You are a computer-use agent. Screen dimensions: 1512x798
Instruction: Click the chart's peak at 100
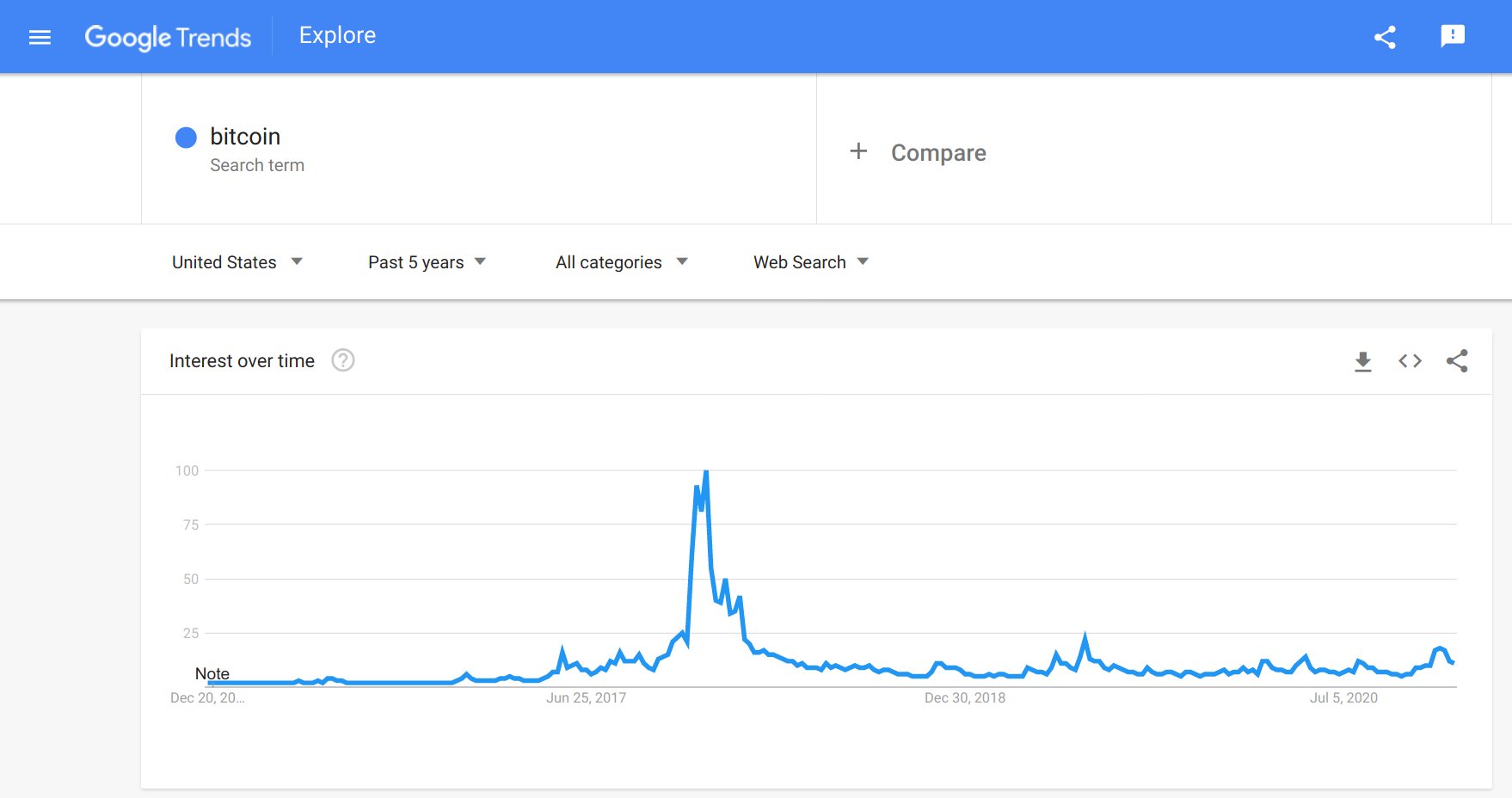coord(706,471)
